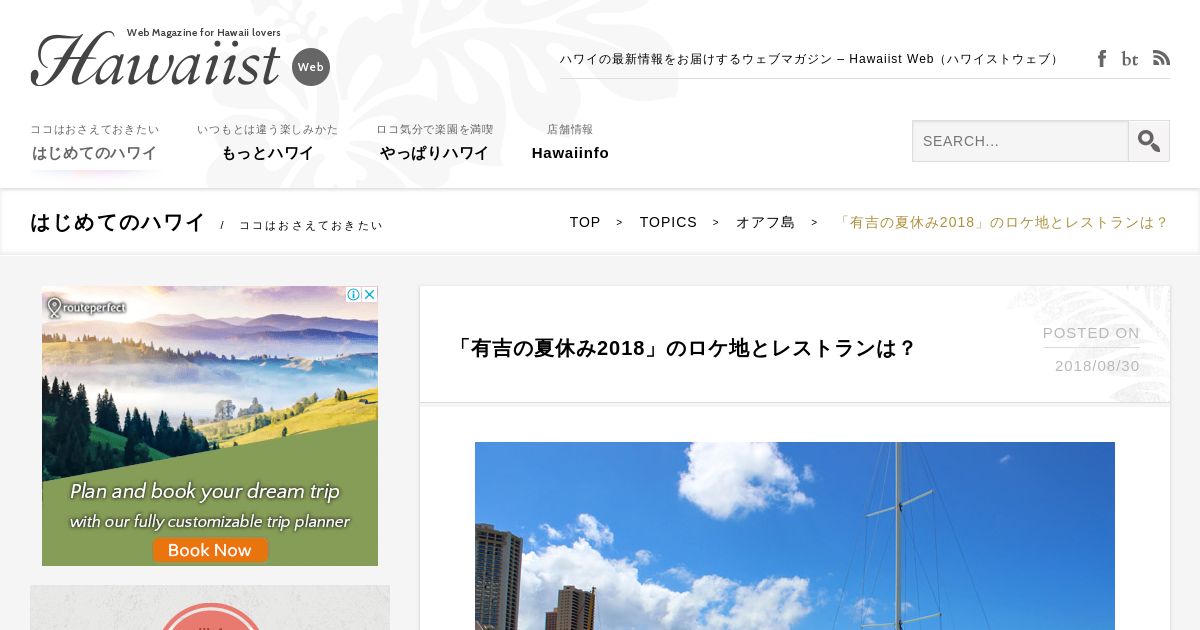Viewport: 1200px width, 630px height.
Task: Click the posted date 2018/08/30
Action: (1097, 366)
